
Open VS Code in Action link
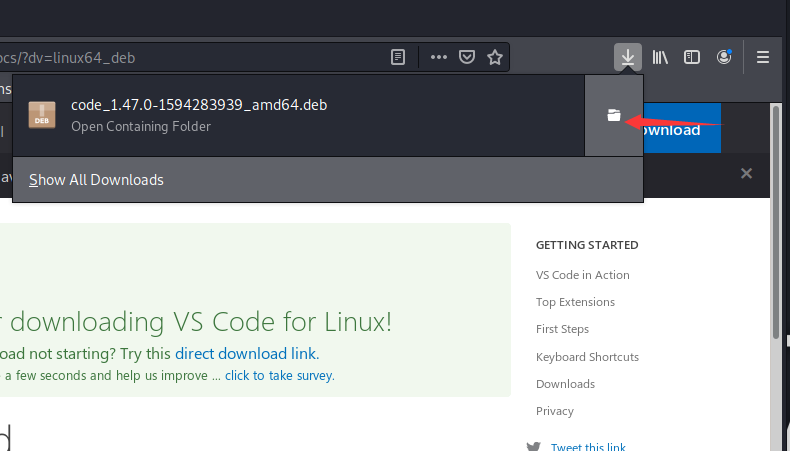click(582, 275)
